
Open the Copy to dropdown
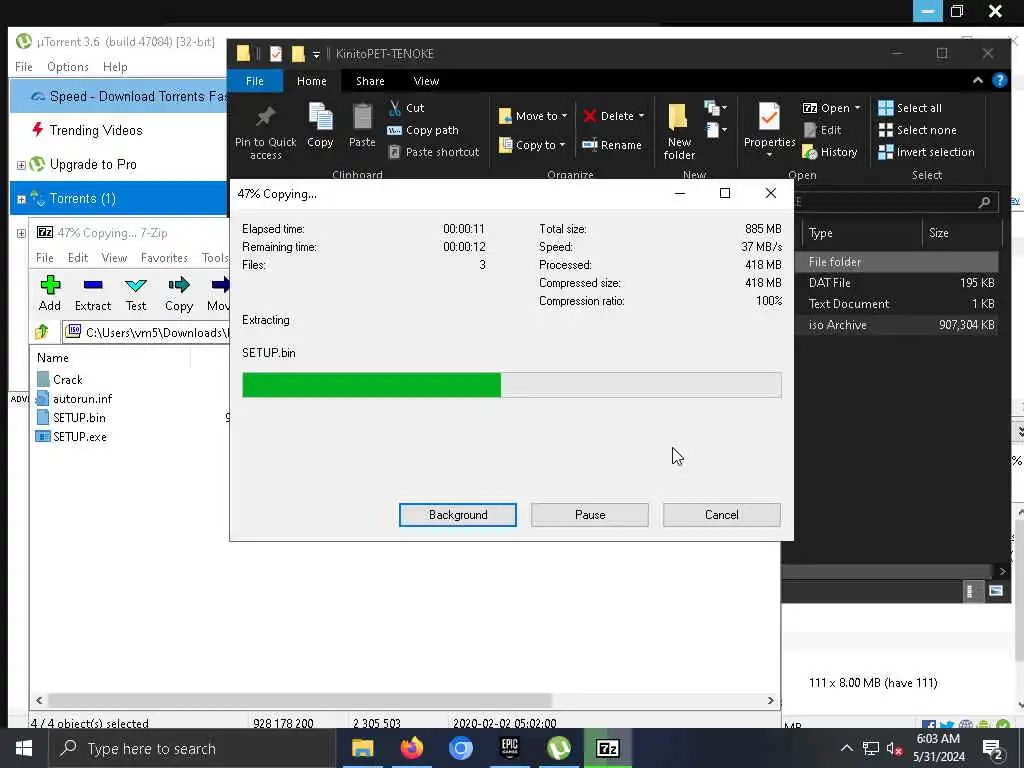click(532, 145)
